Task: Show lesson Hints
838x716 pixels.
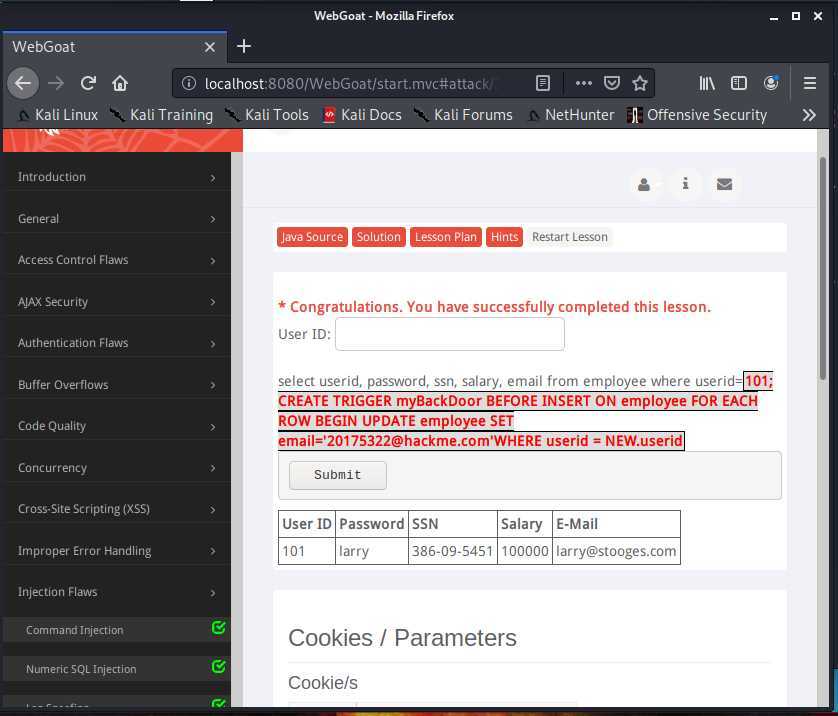Action: pos(505,237)
